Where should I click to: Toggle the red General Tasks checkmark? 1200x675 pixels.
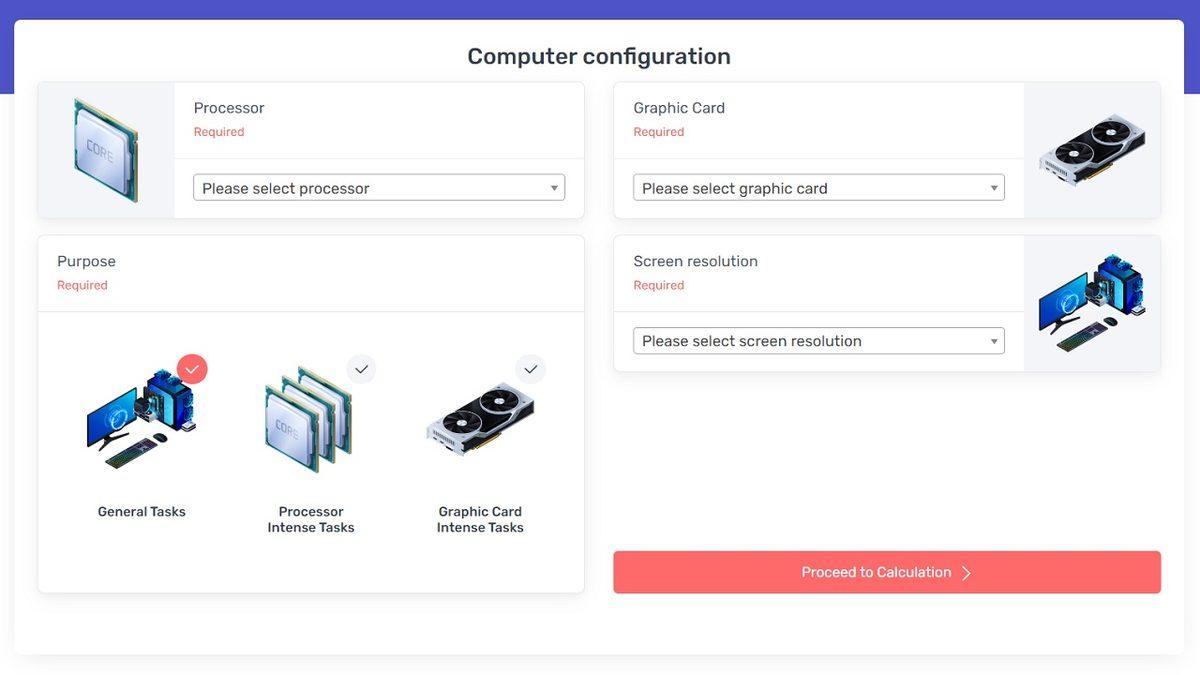[x=192, y=369]
